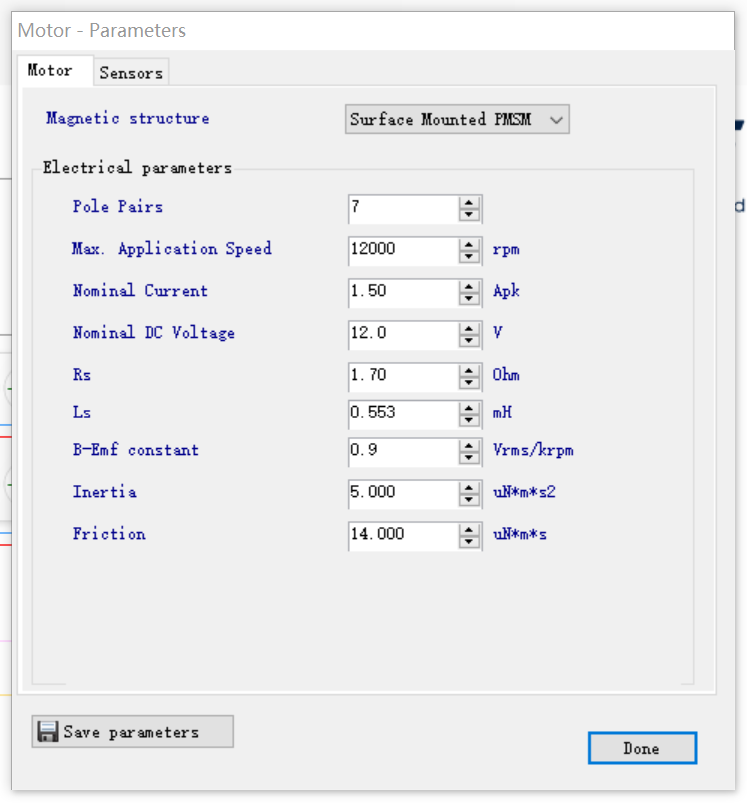
Task: Click the Save parameters floppy disk icon
Action: [x=48, y=732]
